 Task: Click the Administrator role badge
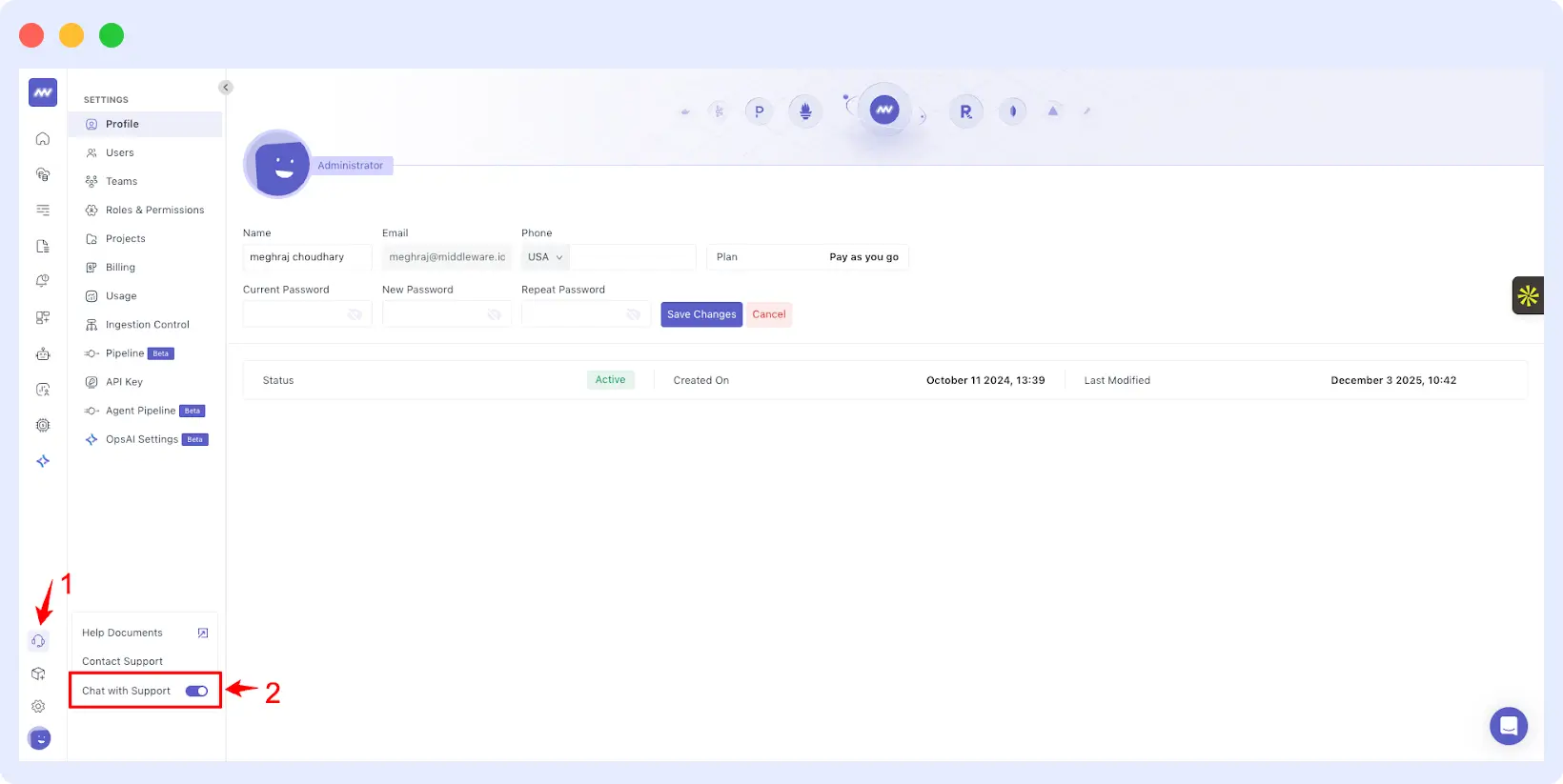350,166
